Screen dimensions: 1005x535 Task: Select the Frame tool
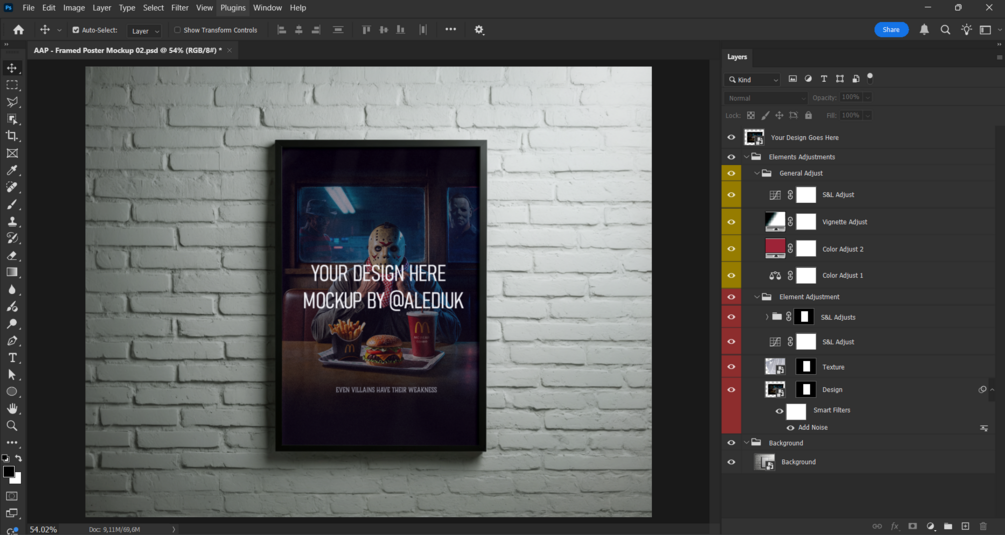(x=12, y=153)
